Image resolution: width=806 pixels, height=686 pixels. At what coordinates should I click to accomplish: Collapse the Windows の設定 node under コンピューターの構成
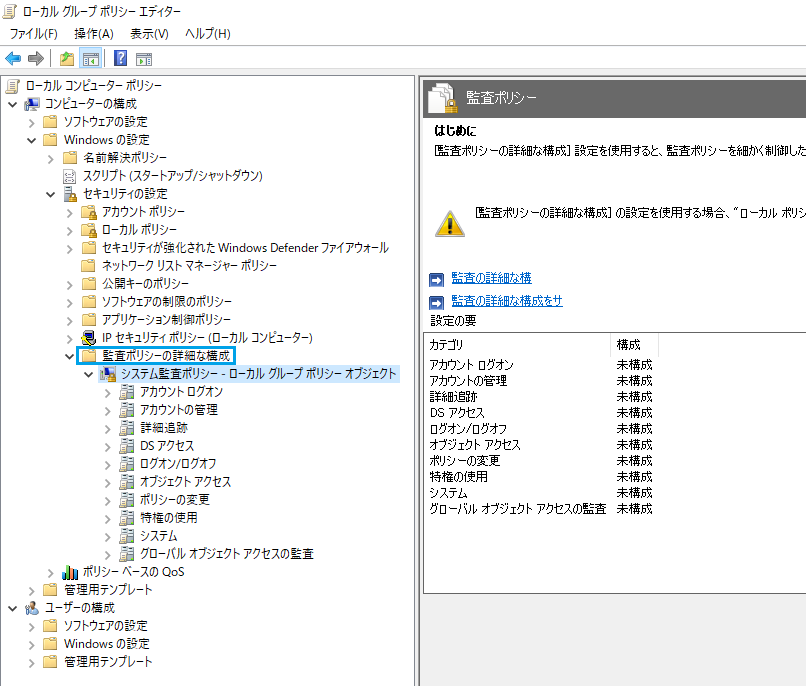click(32, 140)
